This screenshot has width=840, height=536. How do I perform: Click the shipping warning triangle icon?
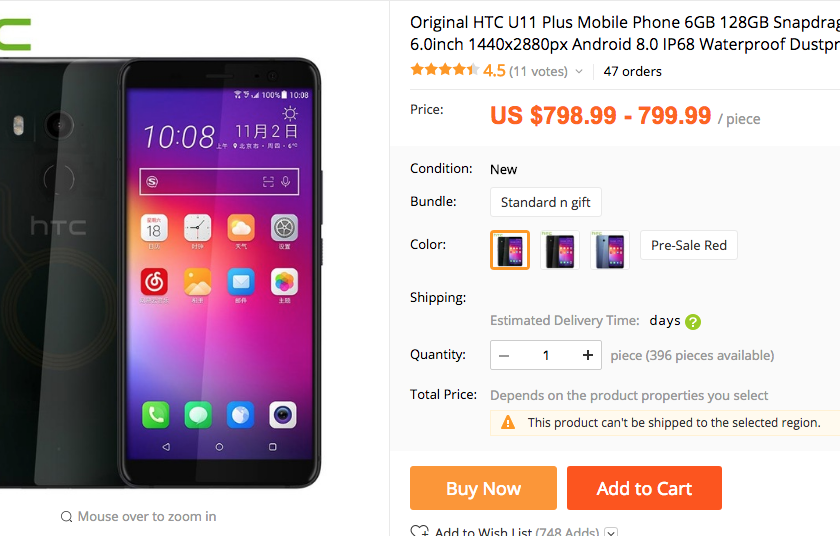click(x=508, y=422)
